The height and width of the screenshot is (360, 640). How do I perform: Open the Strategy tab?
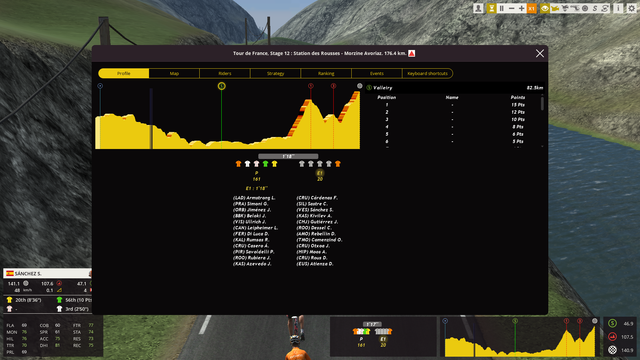coord(276,73)
